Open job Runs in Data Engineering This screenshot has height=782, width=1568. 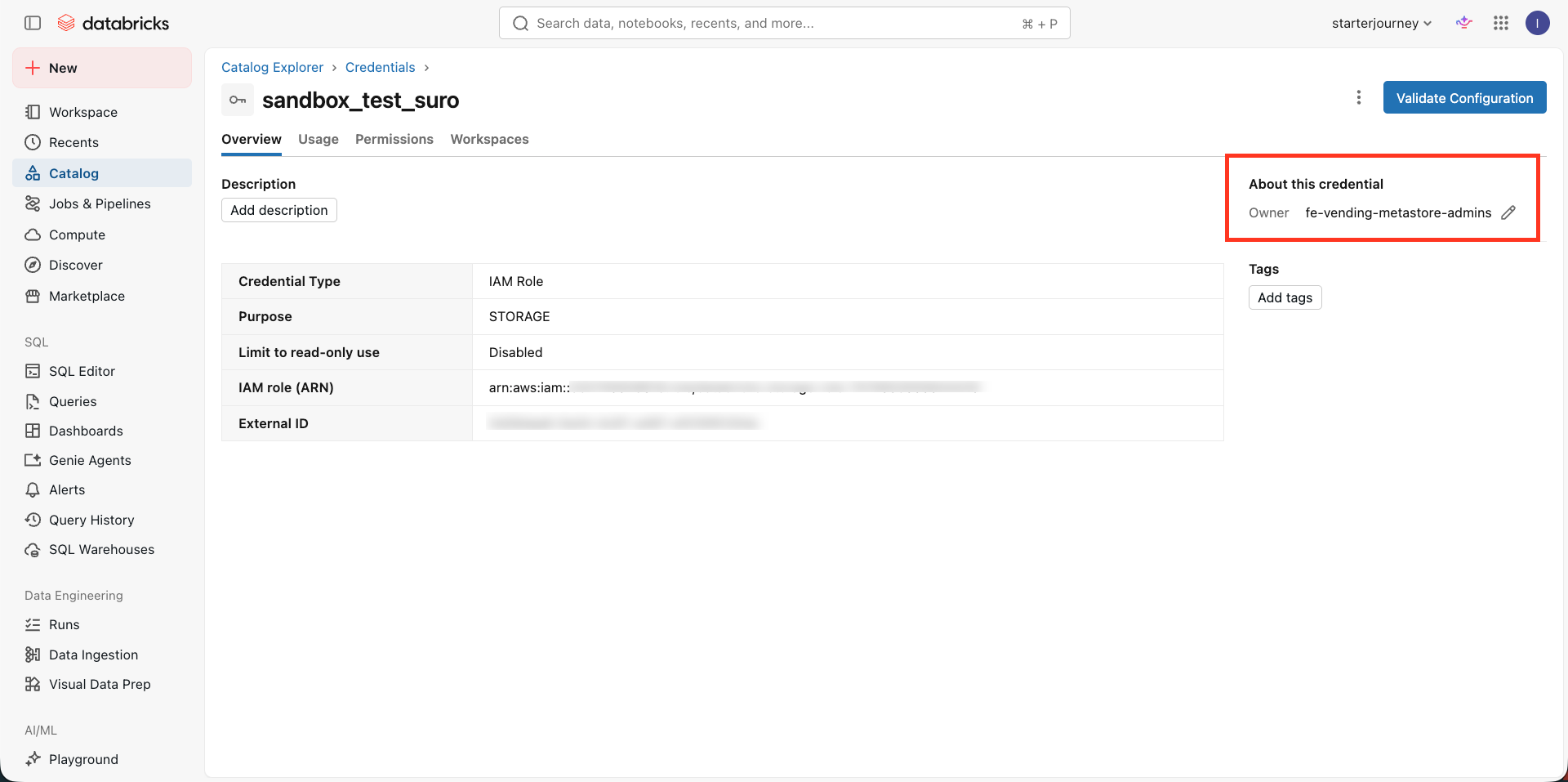click(102, 624)
